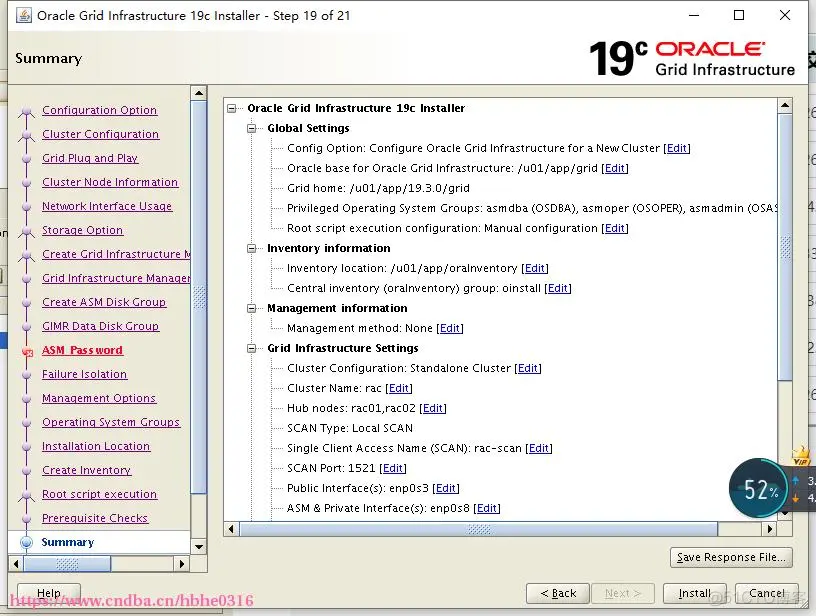Select the current Summary step

click(68, 542)
